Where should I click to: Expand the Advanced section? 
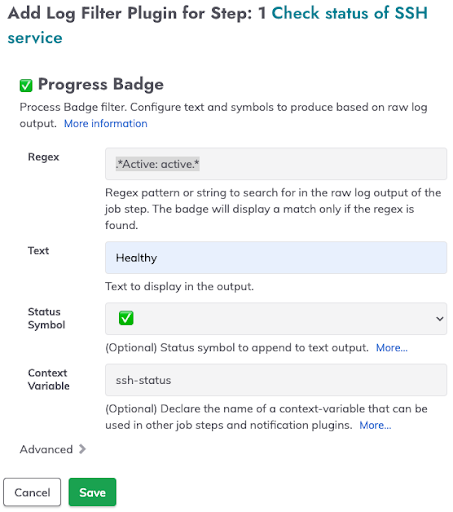click(53, 449)
